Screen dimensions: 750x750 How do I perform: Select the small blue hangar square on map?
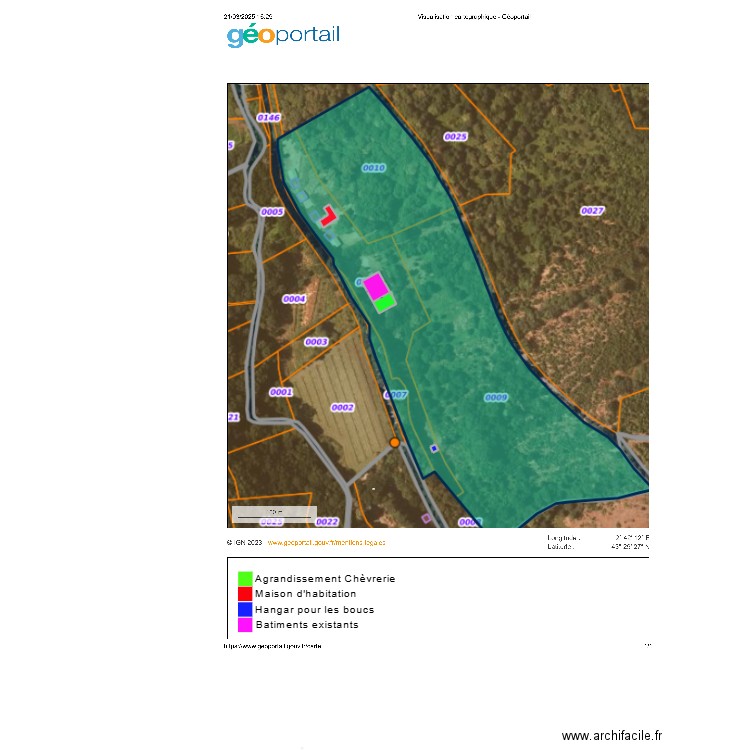(x=434, y=449)
